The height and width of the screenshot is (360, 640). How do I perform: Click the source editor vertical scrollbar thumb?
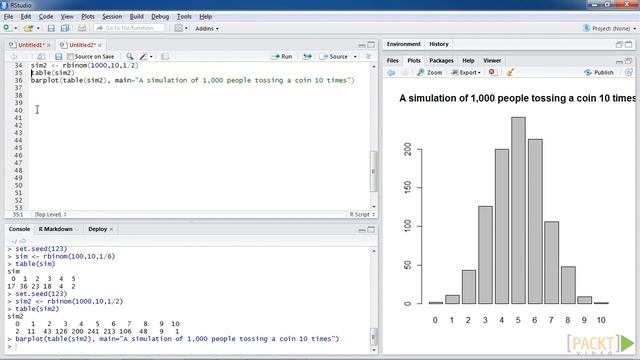373,171
